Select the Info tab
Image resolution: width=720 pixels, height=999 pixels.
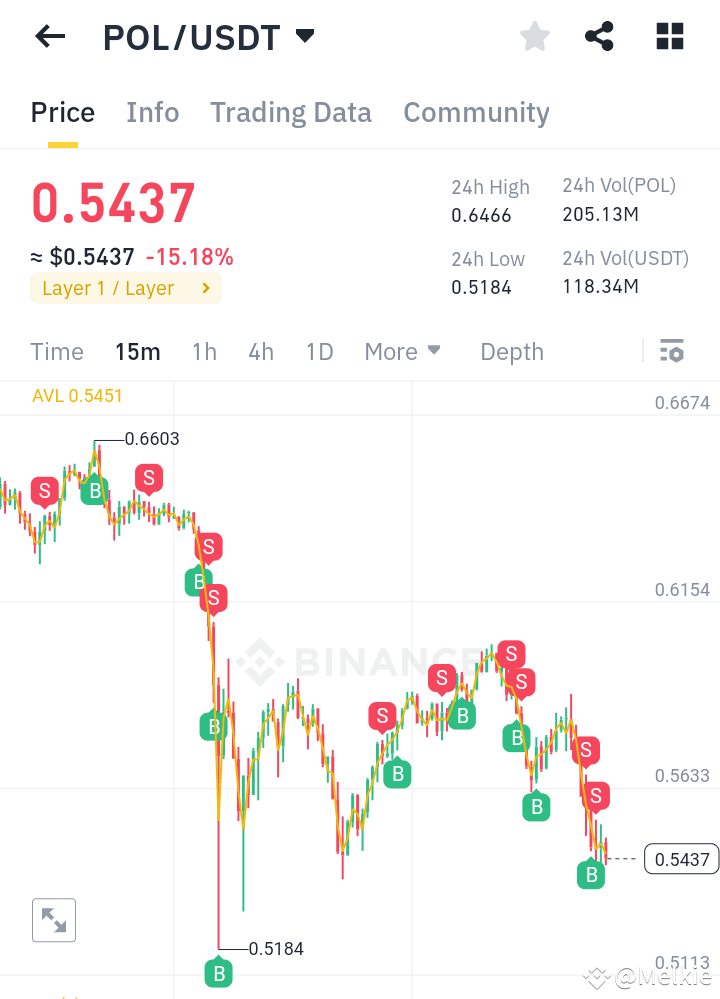pyautogui.click(x=152, y=112)
